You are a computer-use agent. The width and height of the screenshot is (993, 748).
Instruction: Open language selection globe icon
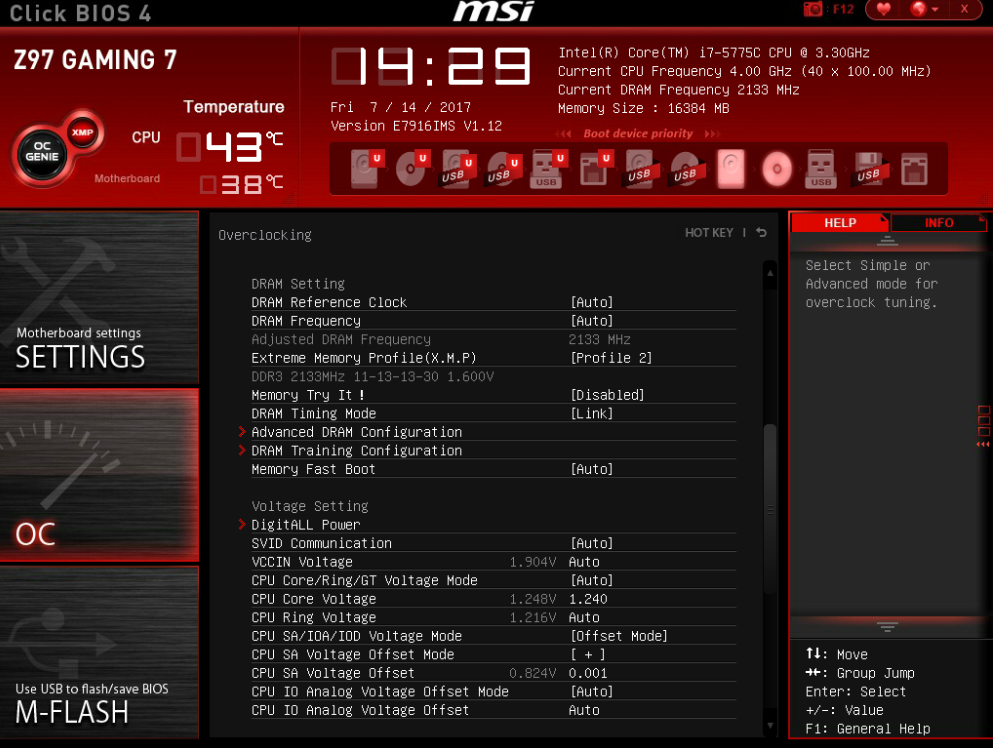919,9
